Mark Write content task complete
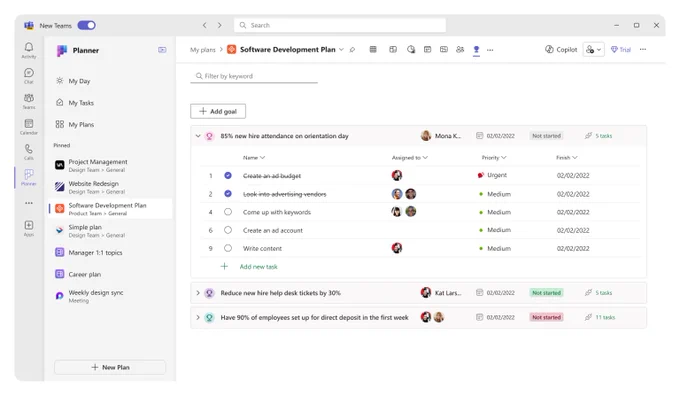680x396 pixels. 228,248
